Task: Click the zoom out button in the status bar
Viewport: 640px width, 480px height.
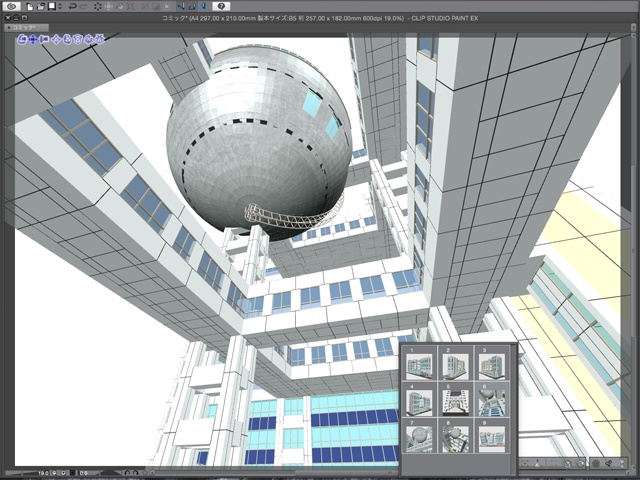Action: [54, 473]
